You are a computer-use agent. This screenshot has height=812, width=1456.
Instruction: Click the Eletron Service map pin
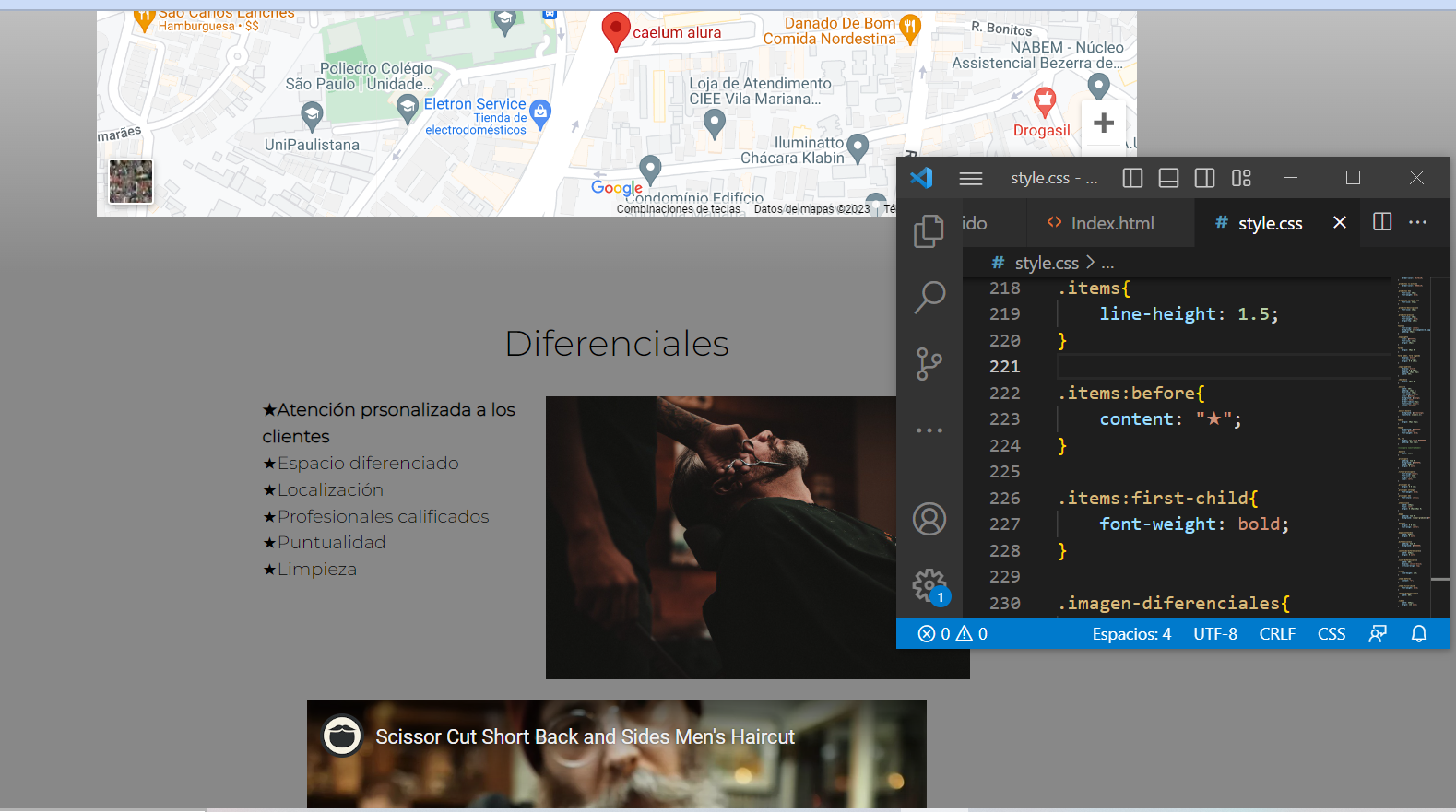540,113
